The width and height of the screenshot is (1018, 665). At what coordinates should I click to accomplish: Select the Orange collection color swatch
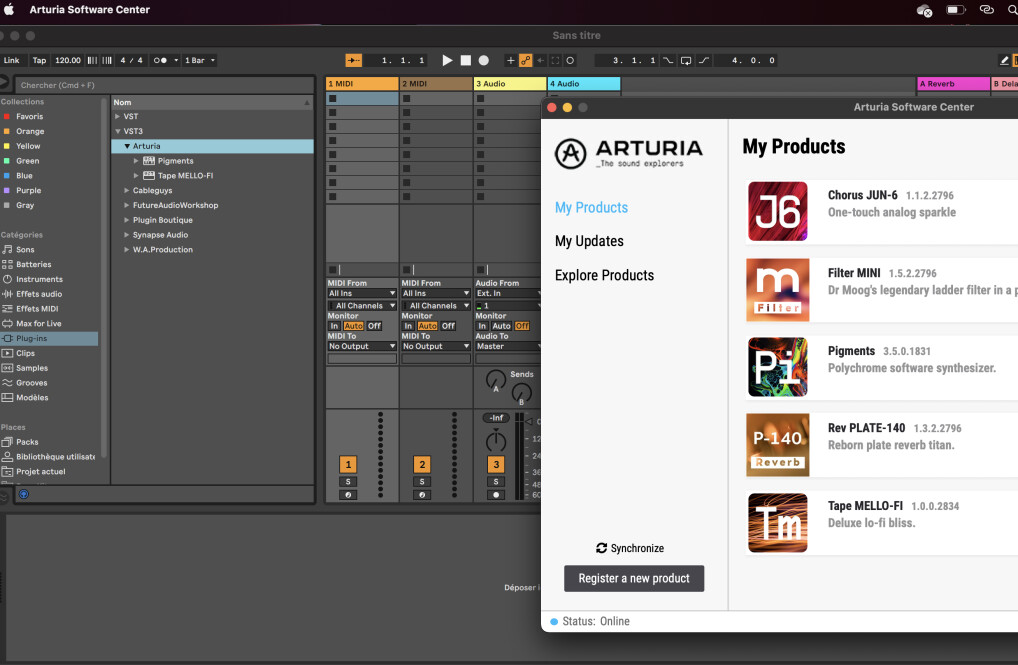[x=7, y=131]
